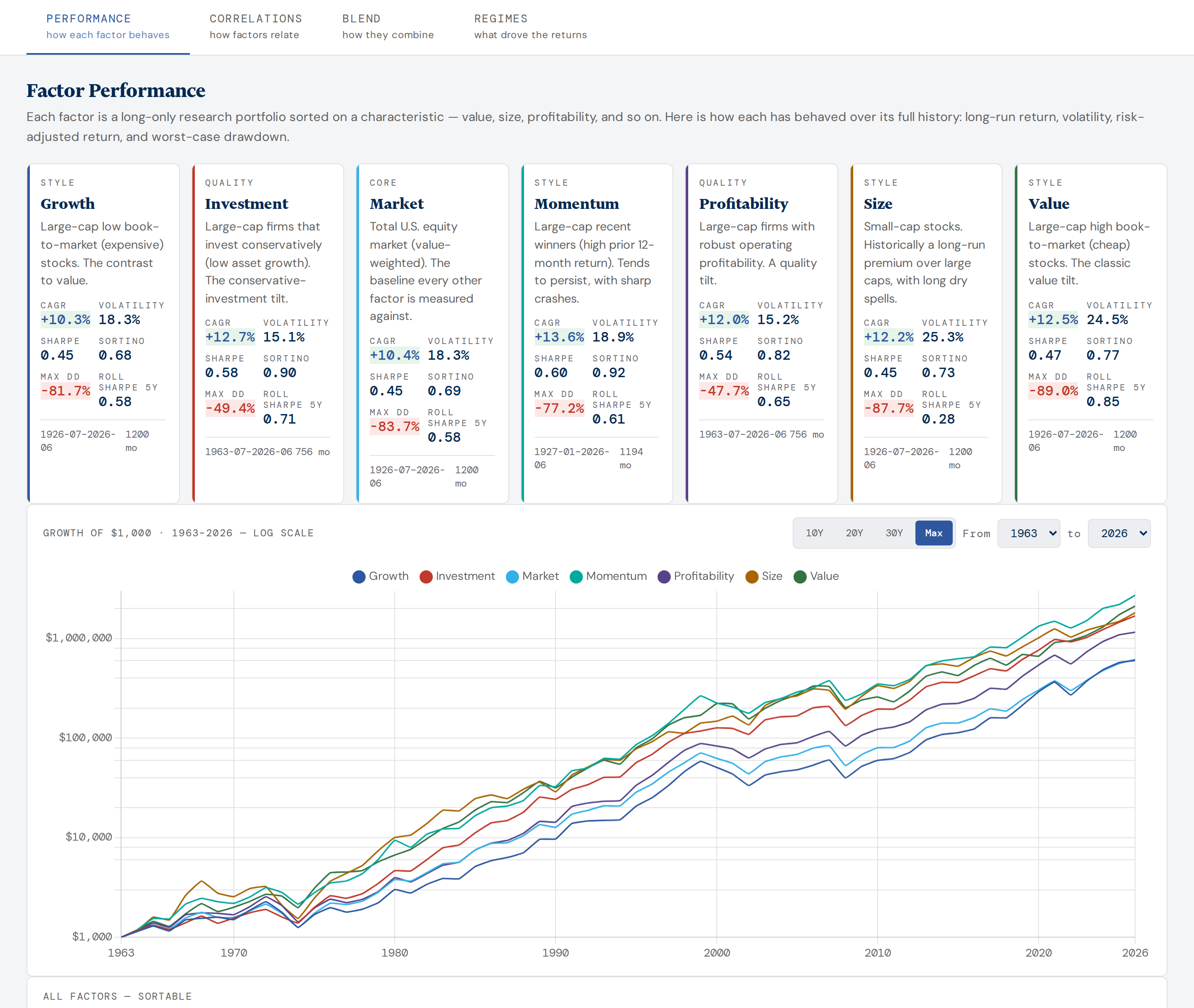This screenshot has width=1194, height=1008.
Task: Click the 2000 x-axis label
Action: pos(717,952)
